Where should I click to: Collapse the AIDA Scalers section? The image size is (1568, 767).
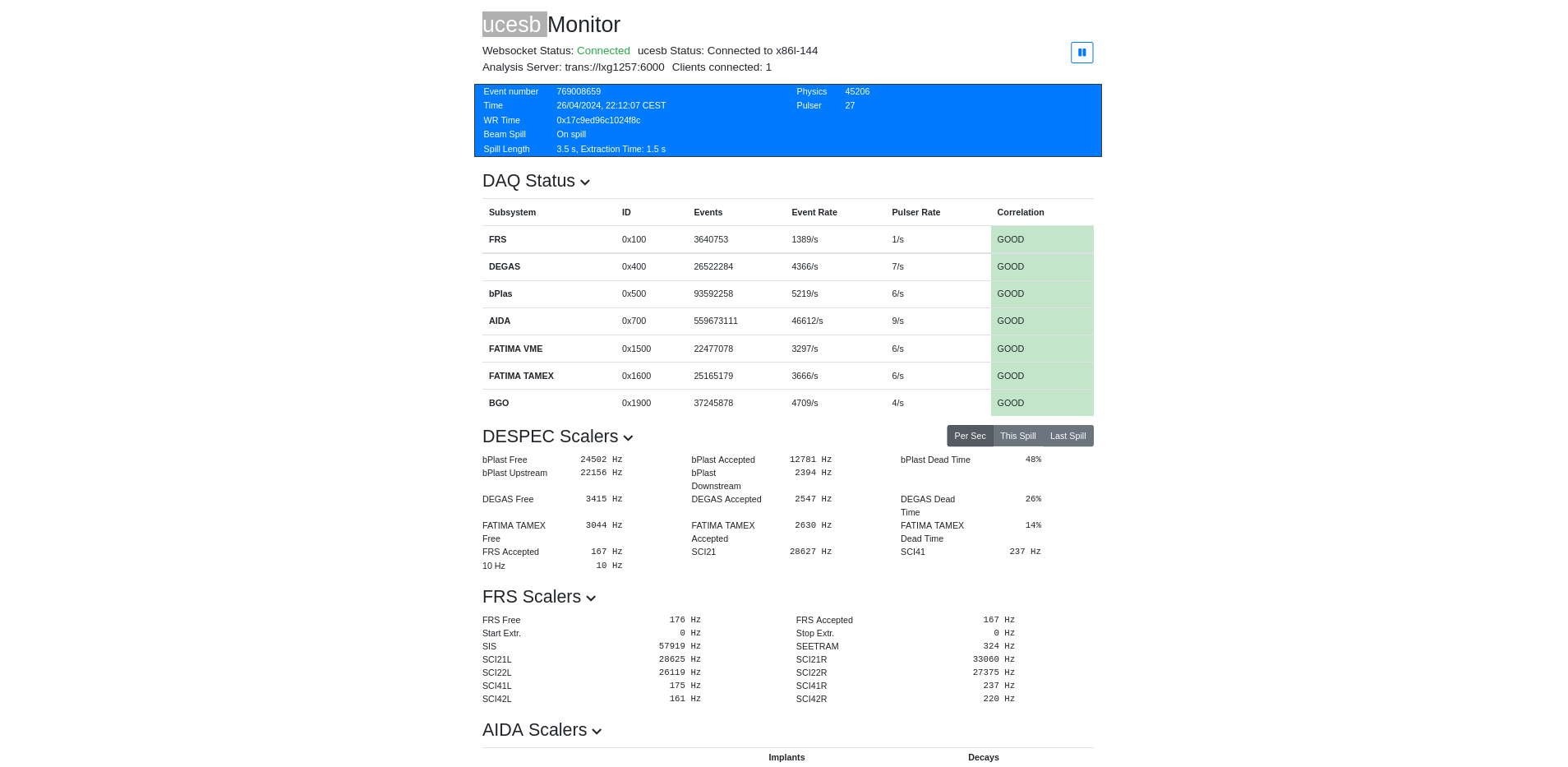pos(597,732)
